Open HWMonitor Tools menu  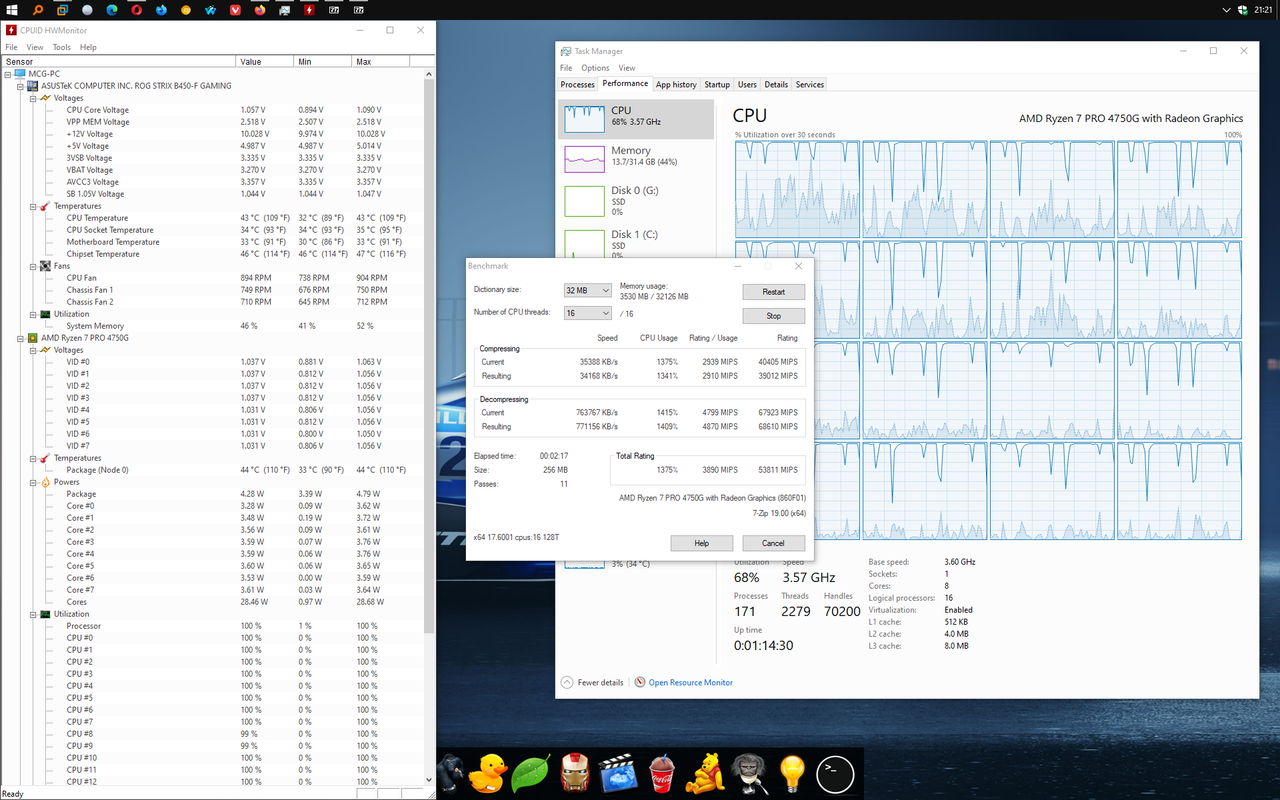(x=62, y=47)
